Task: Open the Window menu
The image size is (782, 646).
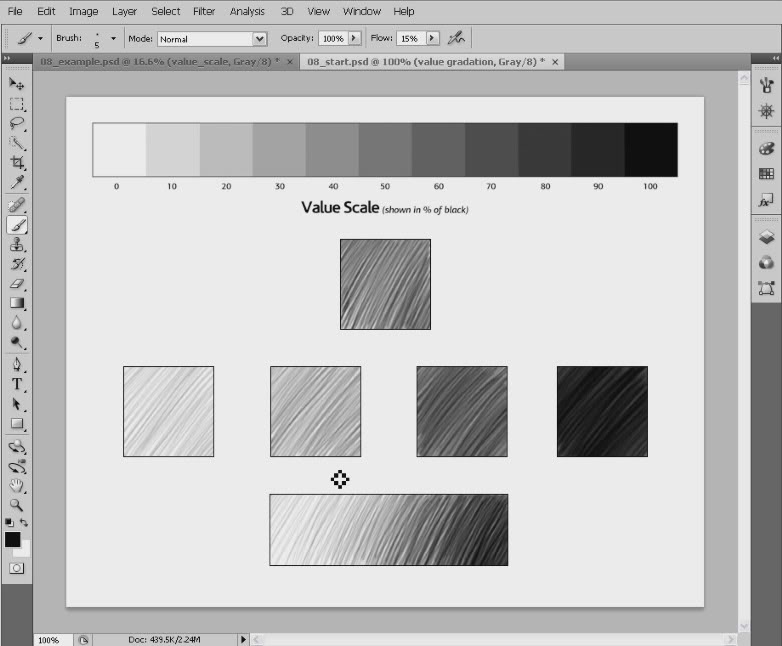Action: coord(362,11)
